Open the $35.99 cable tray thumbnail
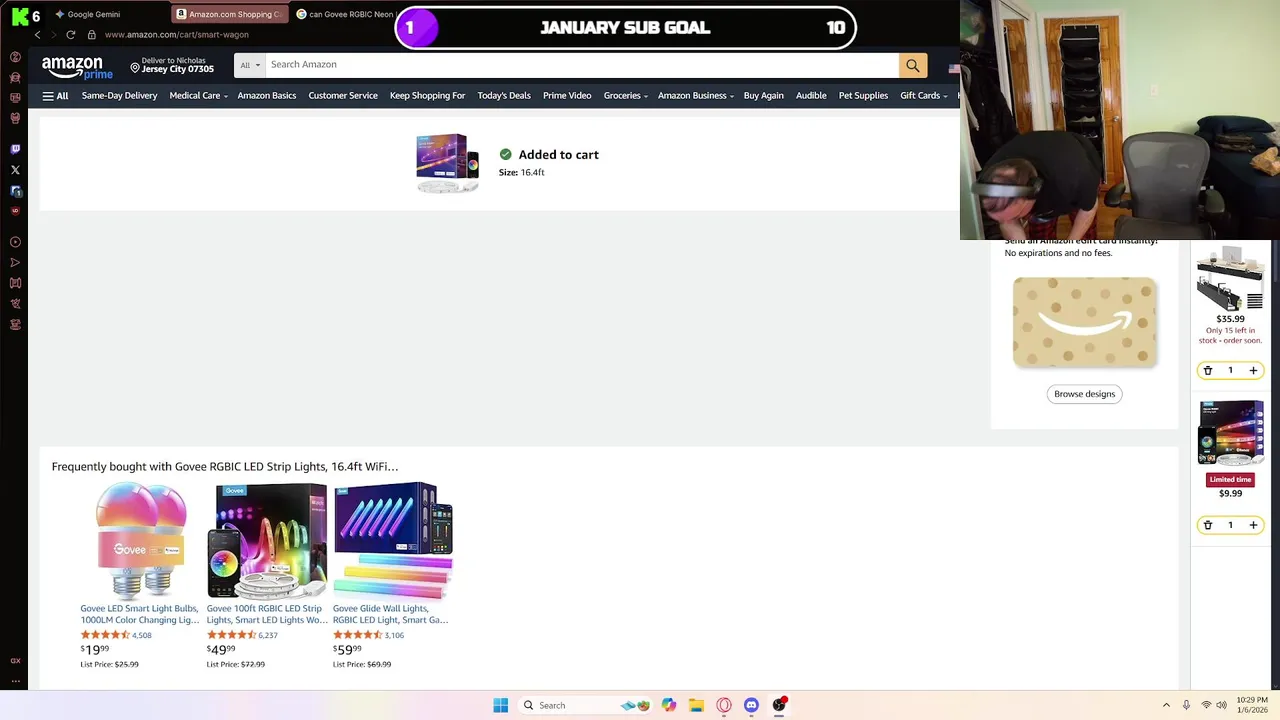1280x720 pixels. coord(1230,277)
